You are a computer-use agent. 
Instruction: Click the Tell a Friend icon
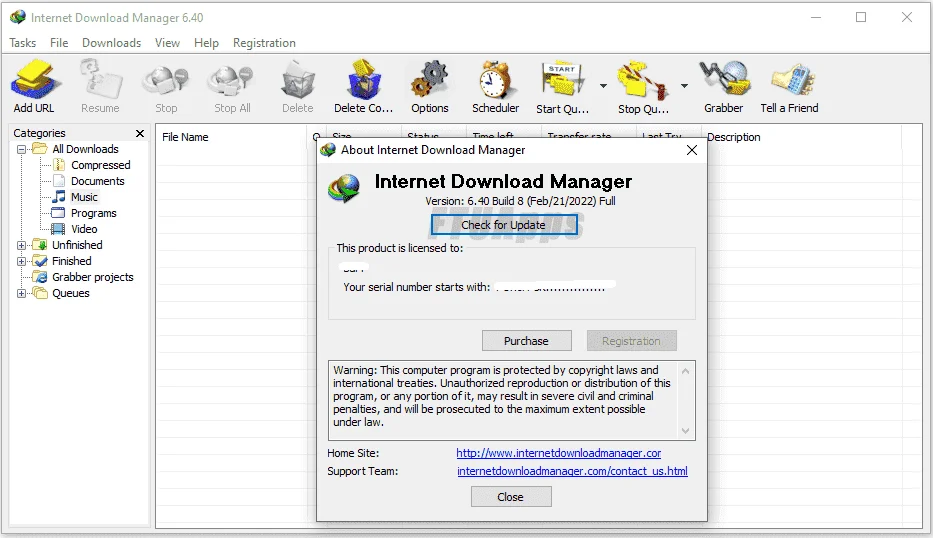tap(792, 80)
